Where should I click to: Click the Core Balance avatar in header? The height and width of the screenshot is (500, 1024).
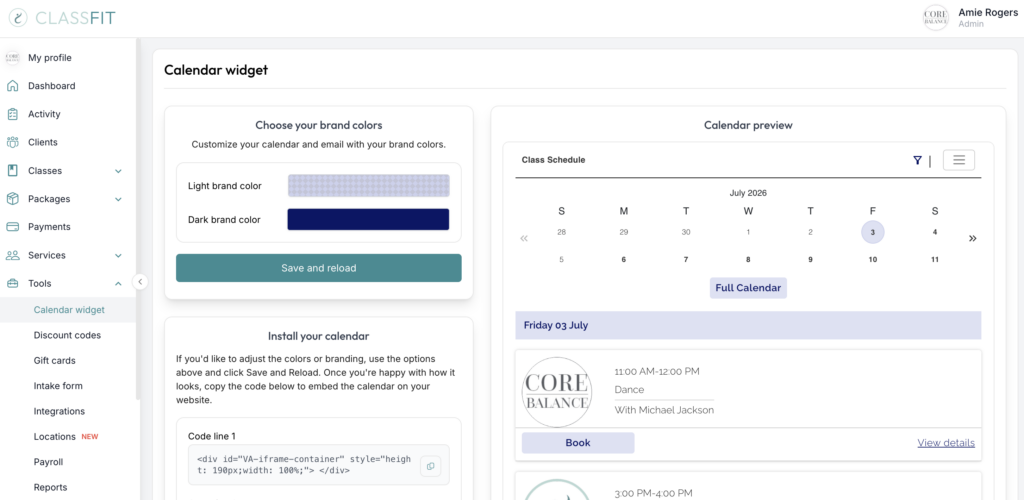[x=936, y=18]
